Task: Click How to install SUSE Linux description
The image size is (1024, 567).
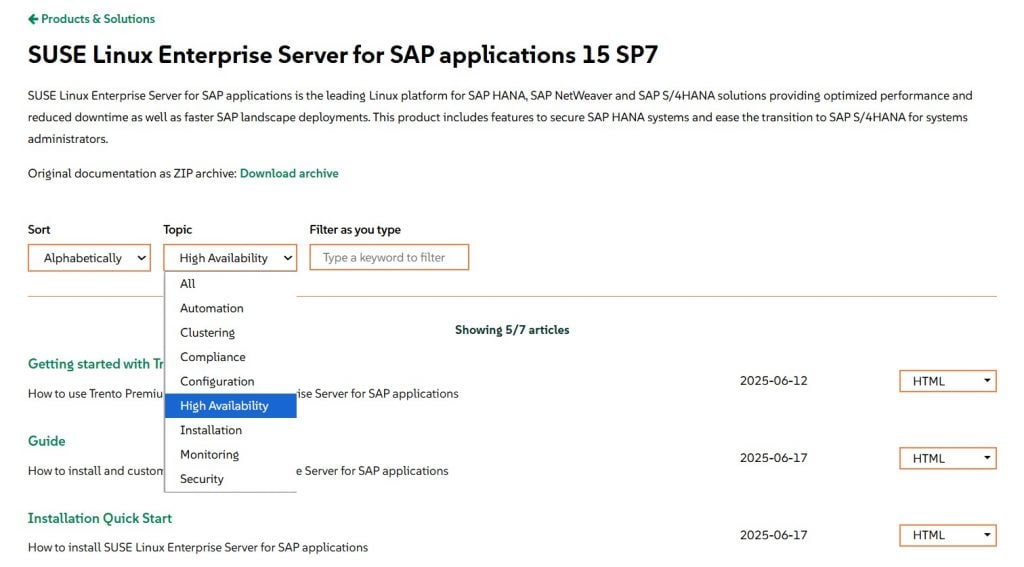Action: tap(198, 547)
